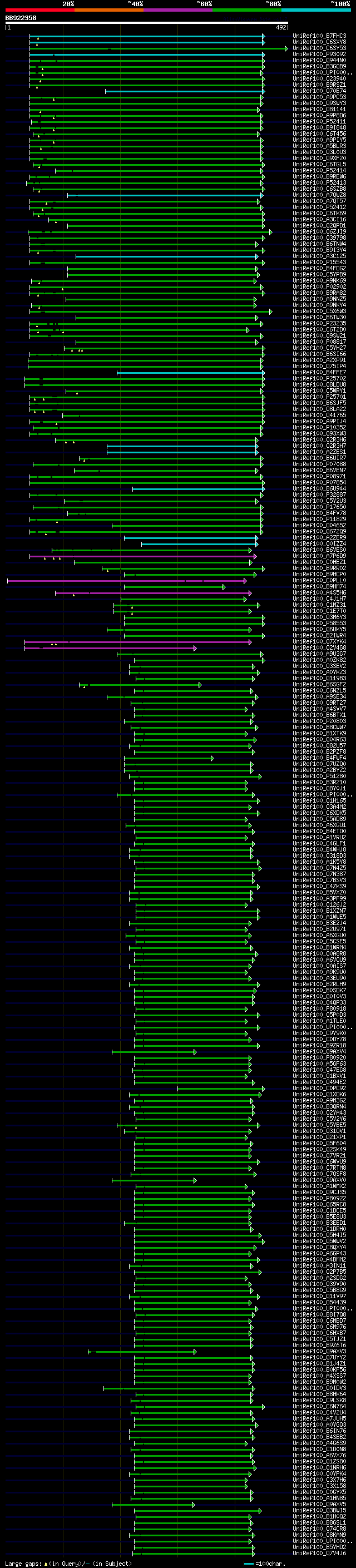Select label UniRef100_C6TGL5
This screenshot has width=356, height=1568.
tap(319, 164)
